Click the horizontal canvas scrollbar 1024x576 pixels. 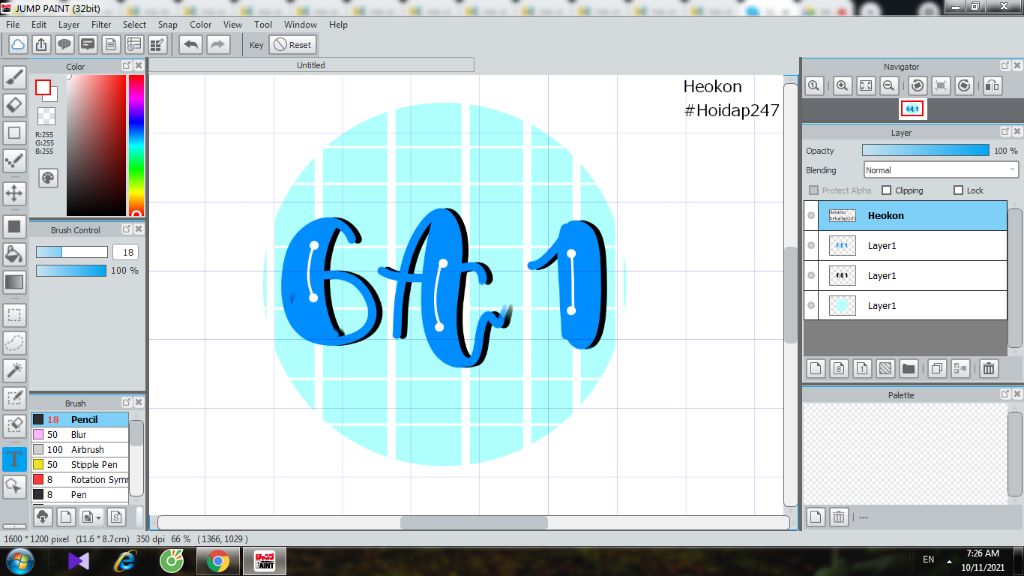(x=473, y=522)
